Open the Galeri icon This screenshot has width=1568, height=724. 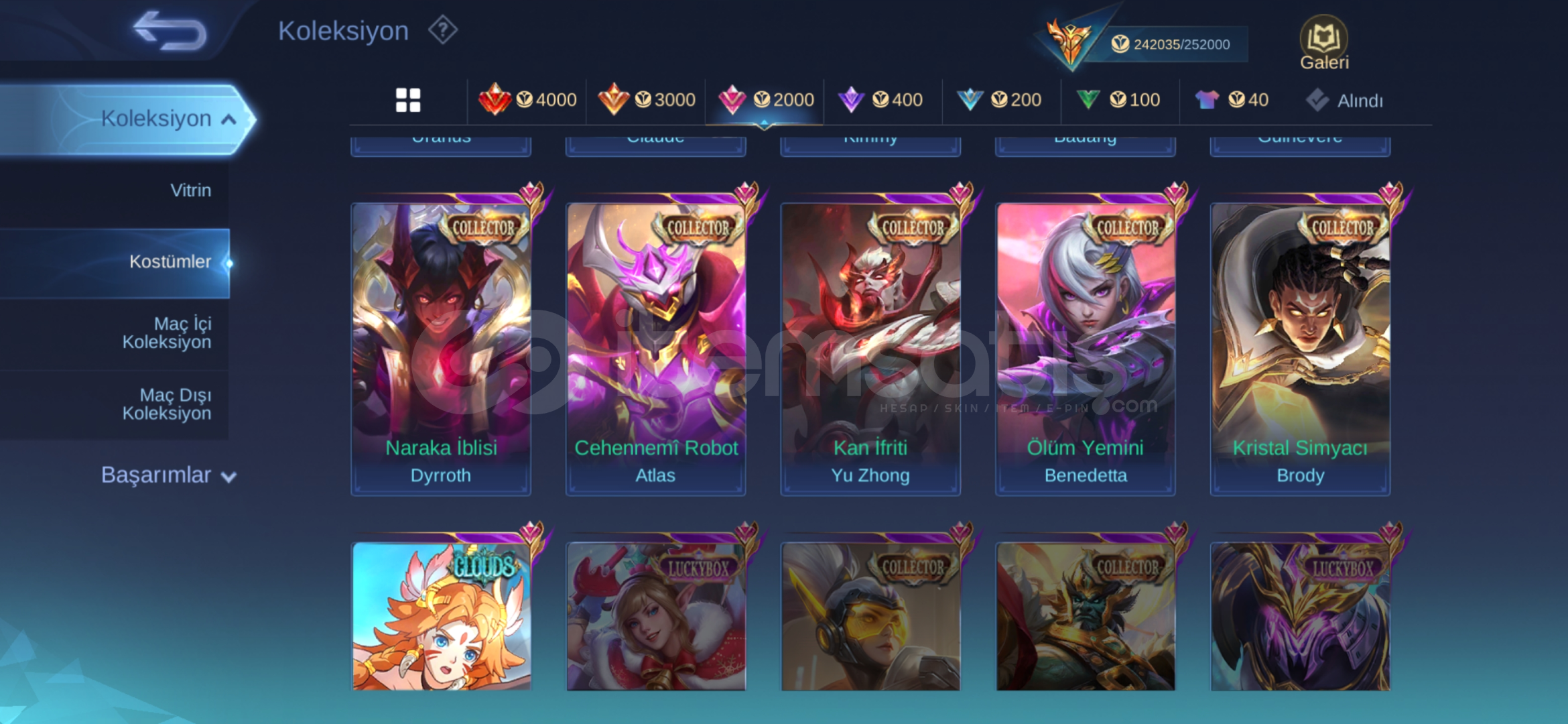click(1324, 44)
